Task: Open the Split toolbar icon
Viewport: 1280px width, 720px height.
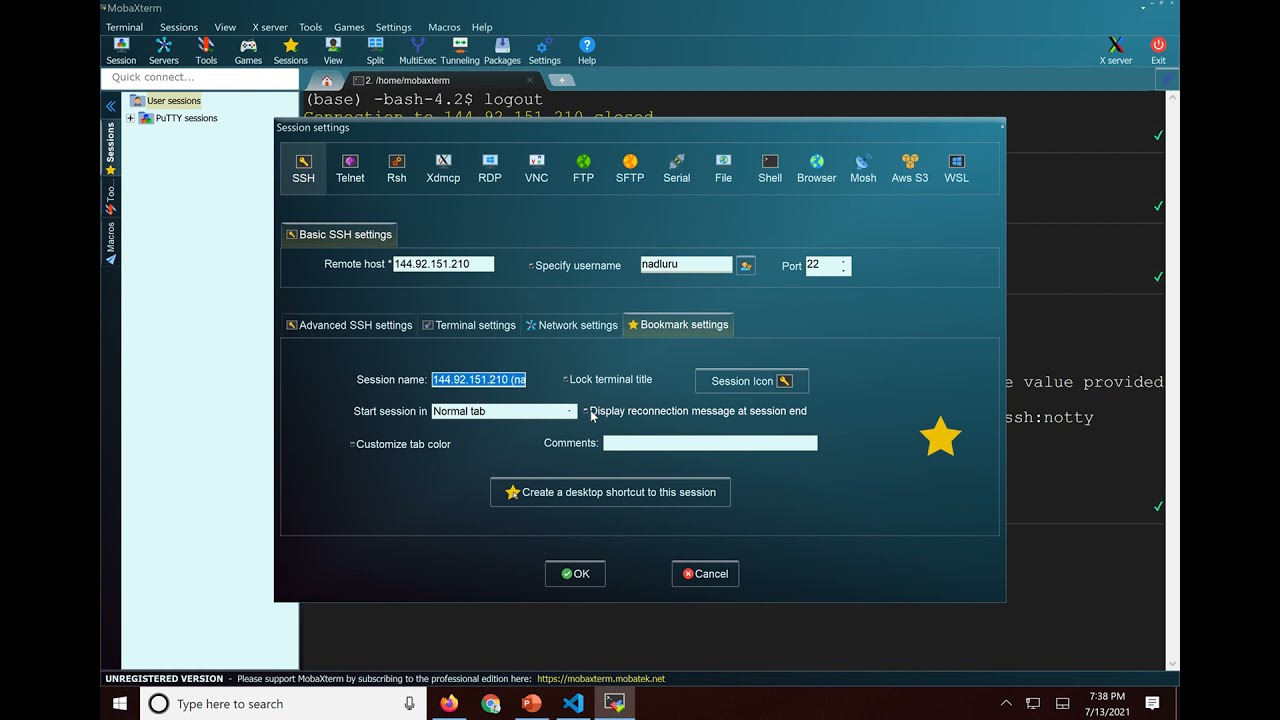Action: point(375,51)
